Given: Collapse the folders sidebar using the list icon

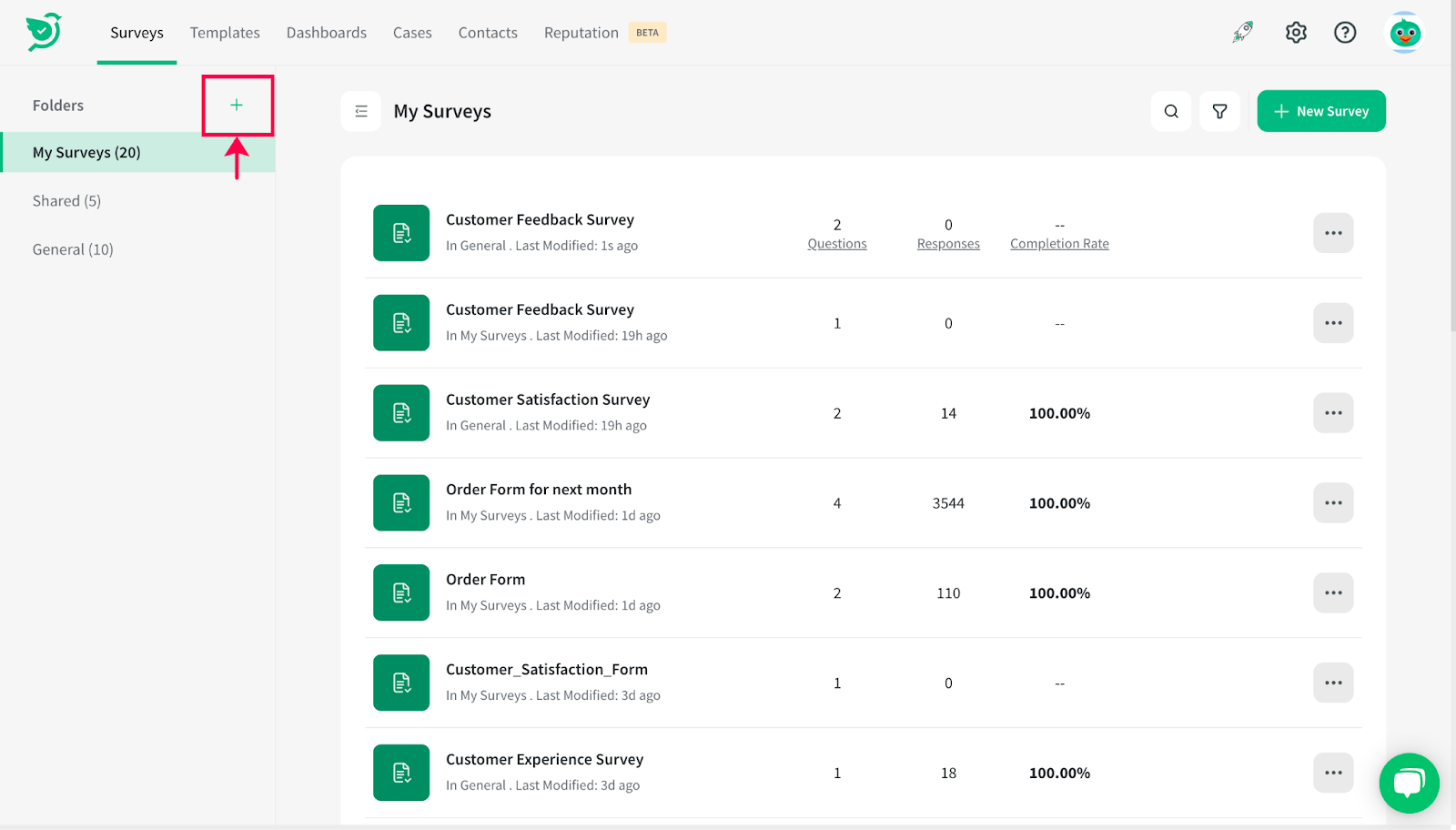Looking at the screenshot, I should click(361, 111).
